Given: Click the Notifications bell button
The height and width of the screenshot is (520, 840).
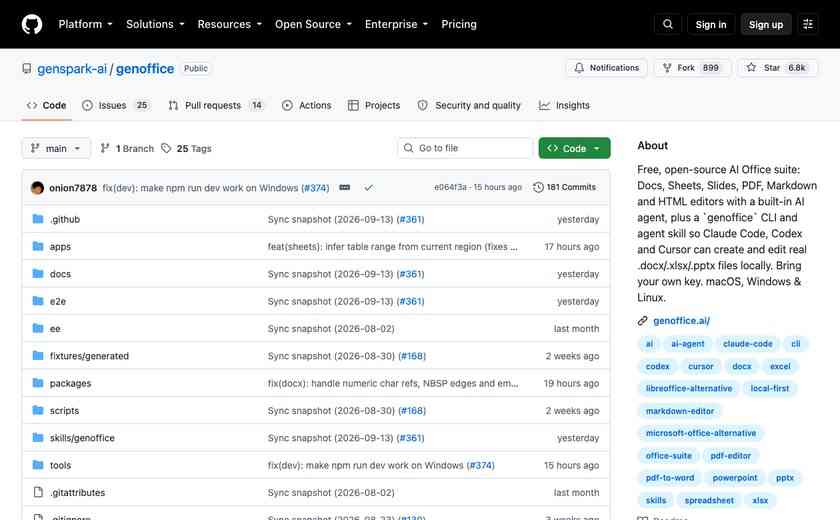Looking at the screenshot, I should point(606,68).
